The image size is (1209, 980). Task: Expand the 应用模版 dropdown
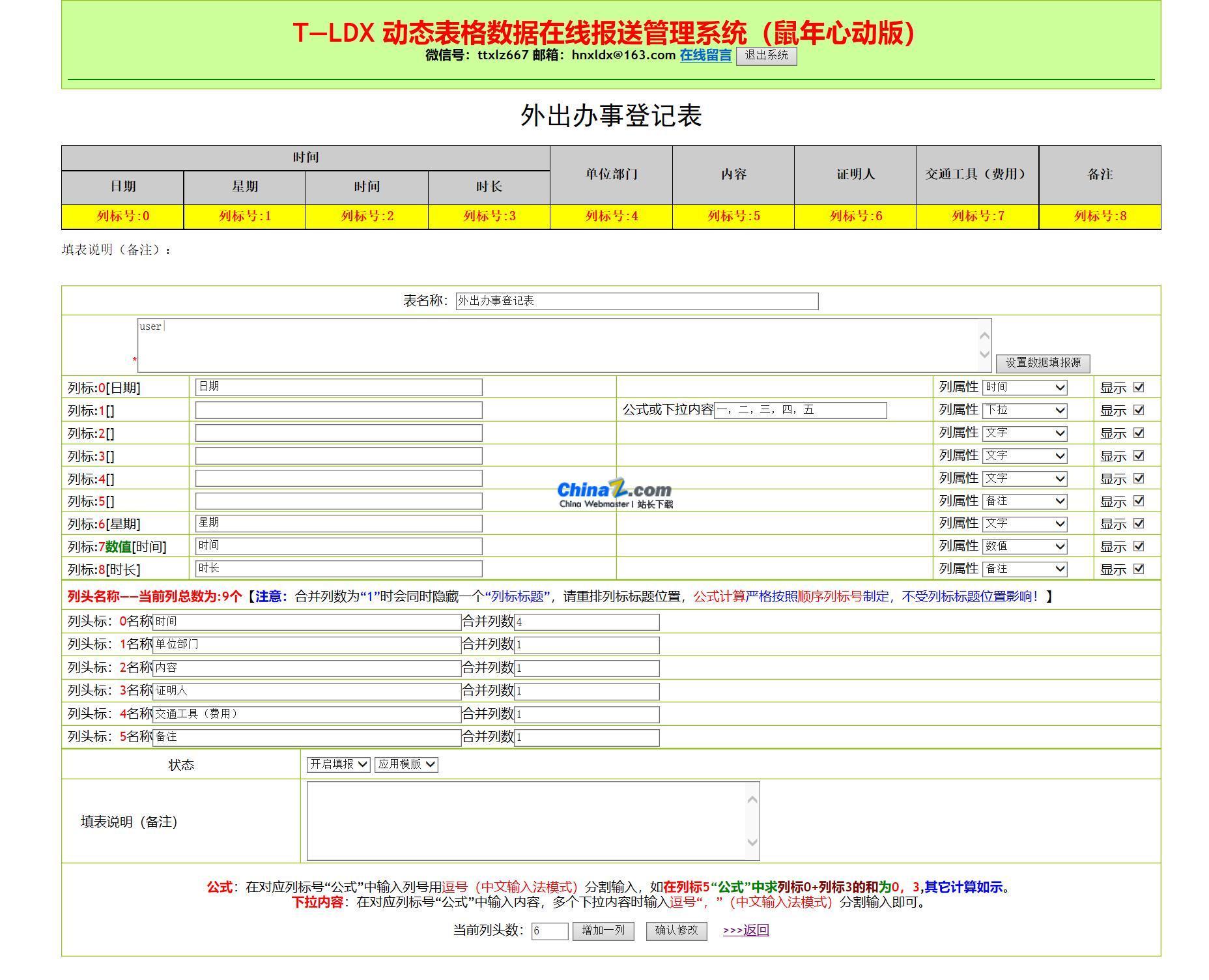[x=406, y=764]
